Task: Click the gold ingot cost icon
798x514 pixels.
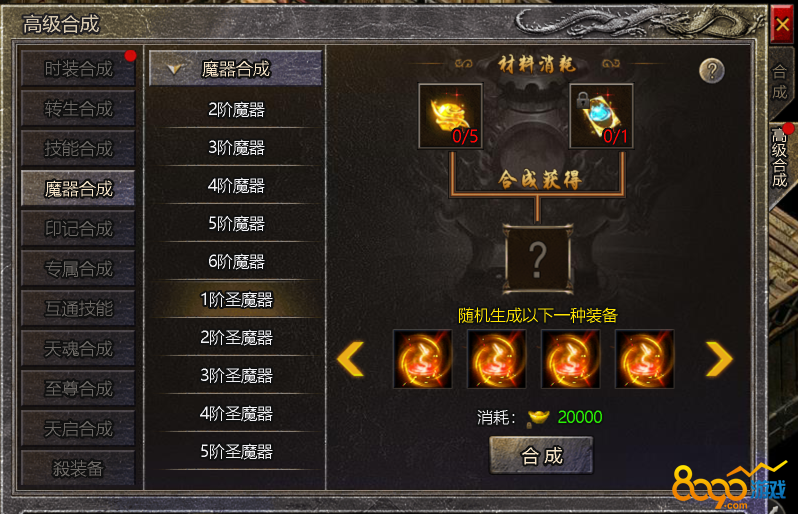Action: click(538, 418)
